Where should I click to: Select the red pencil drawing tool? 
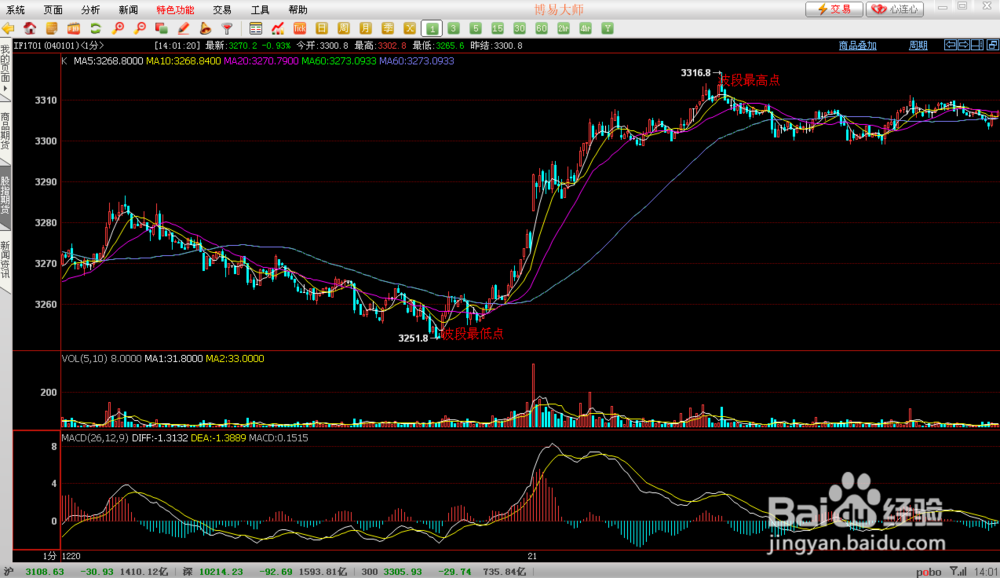[x=184, y=28]
